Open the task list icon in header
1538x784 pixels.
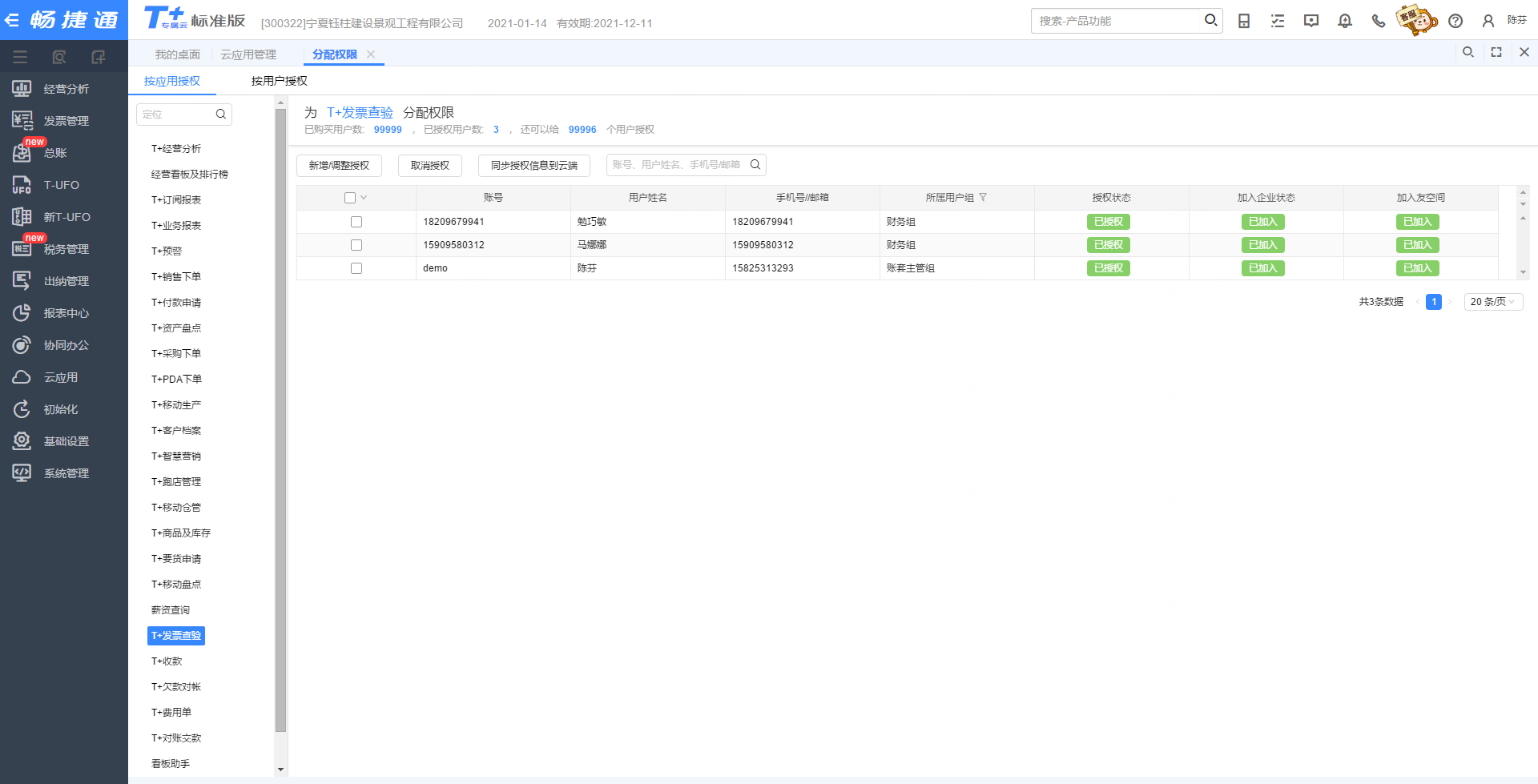(1278, 21)
